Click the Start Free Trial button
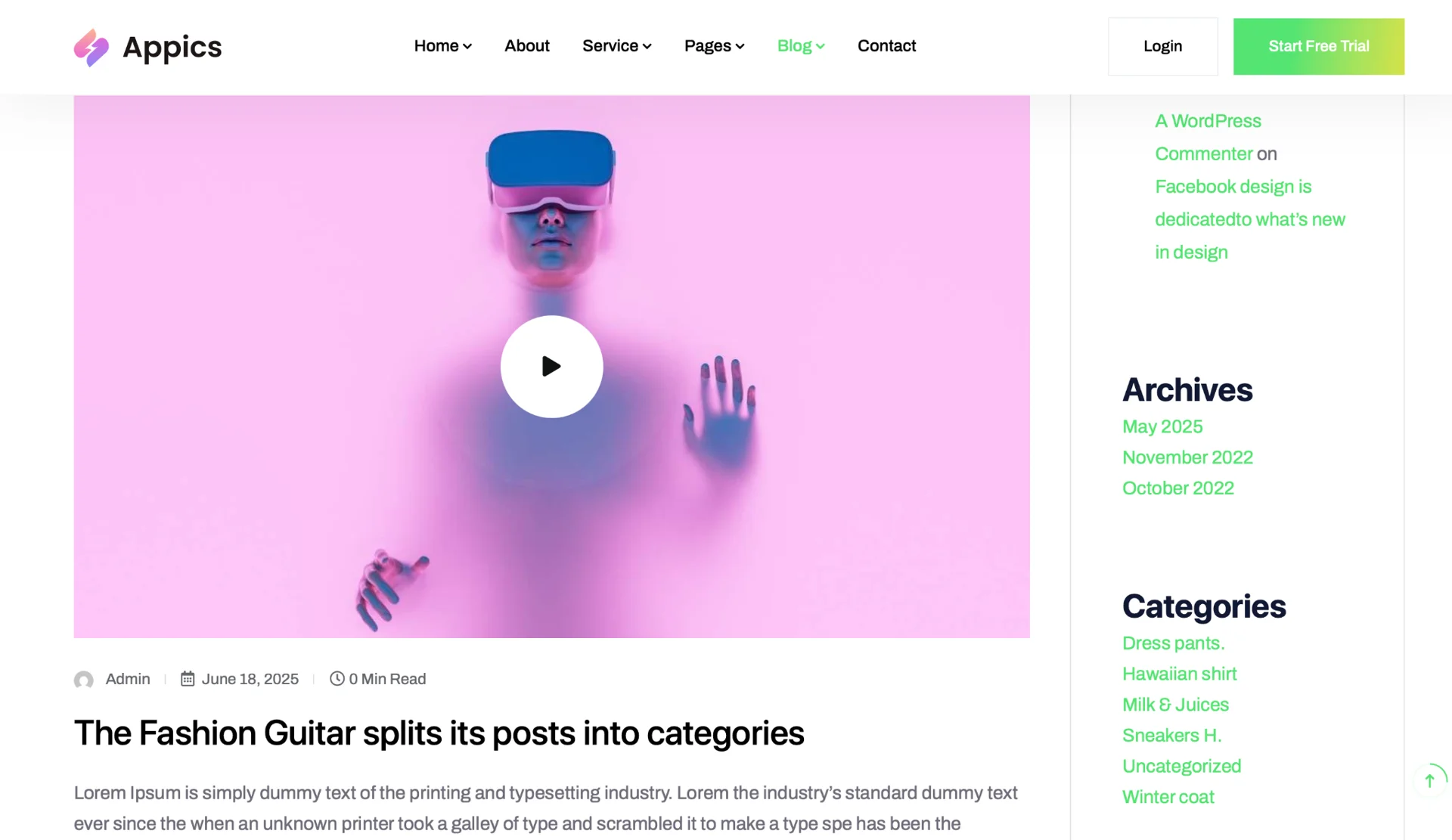This screenshot has width=1452, height=840. point(1318,46)
